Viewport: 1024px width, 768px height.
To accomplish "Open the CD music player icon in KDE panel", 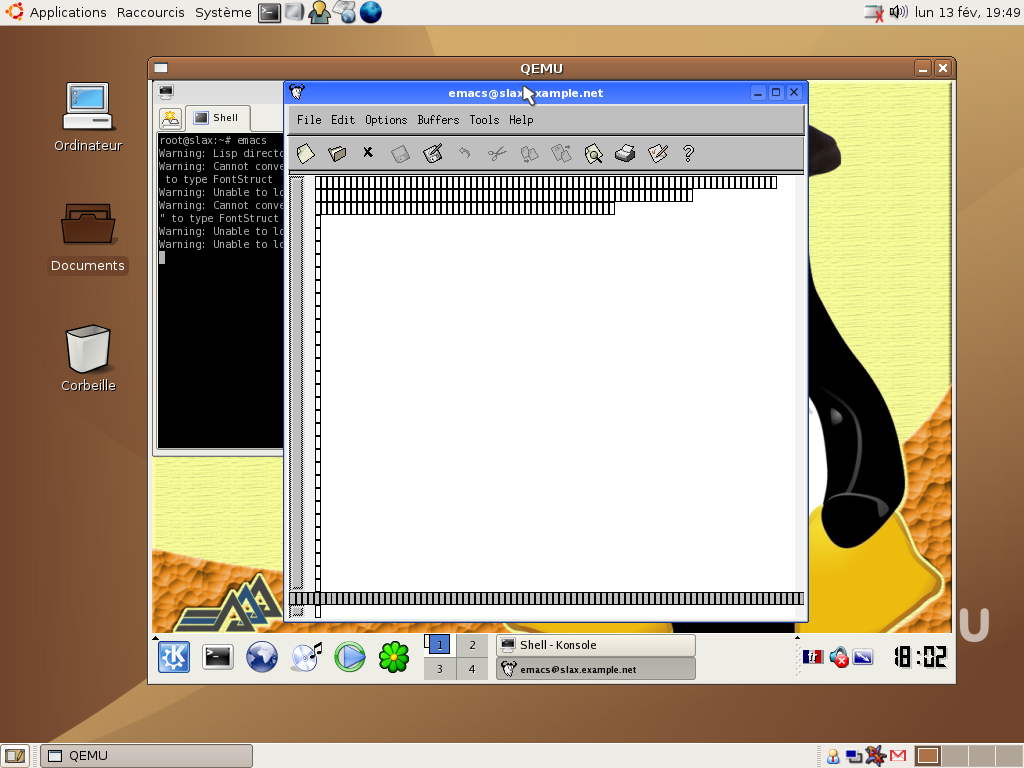I will [306, 657].
